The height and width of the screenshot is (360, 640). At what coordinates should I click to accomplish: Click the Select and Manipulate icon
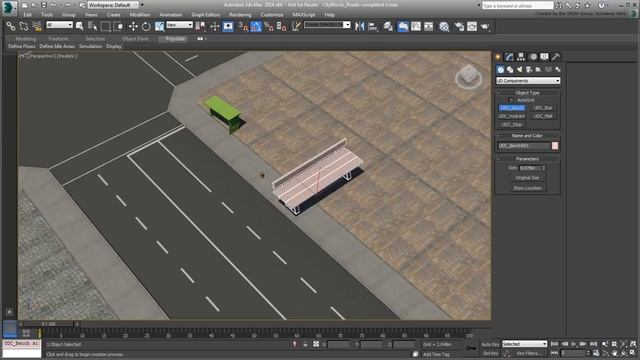point(215,27)
